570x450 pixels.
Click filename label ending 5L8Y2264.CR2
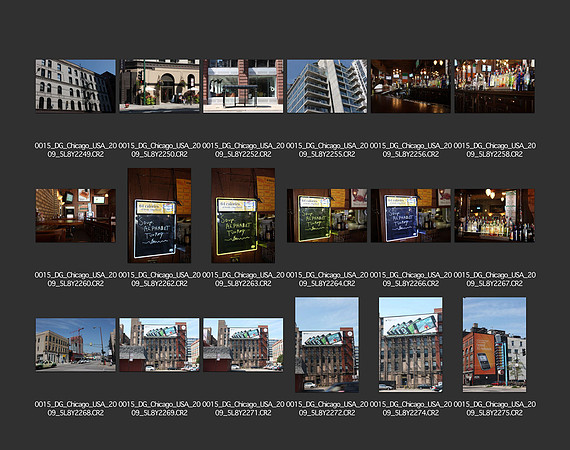[x=327, y=279]
